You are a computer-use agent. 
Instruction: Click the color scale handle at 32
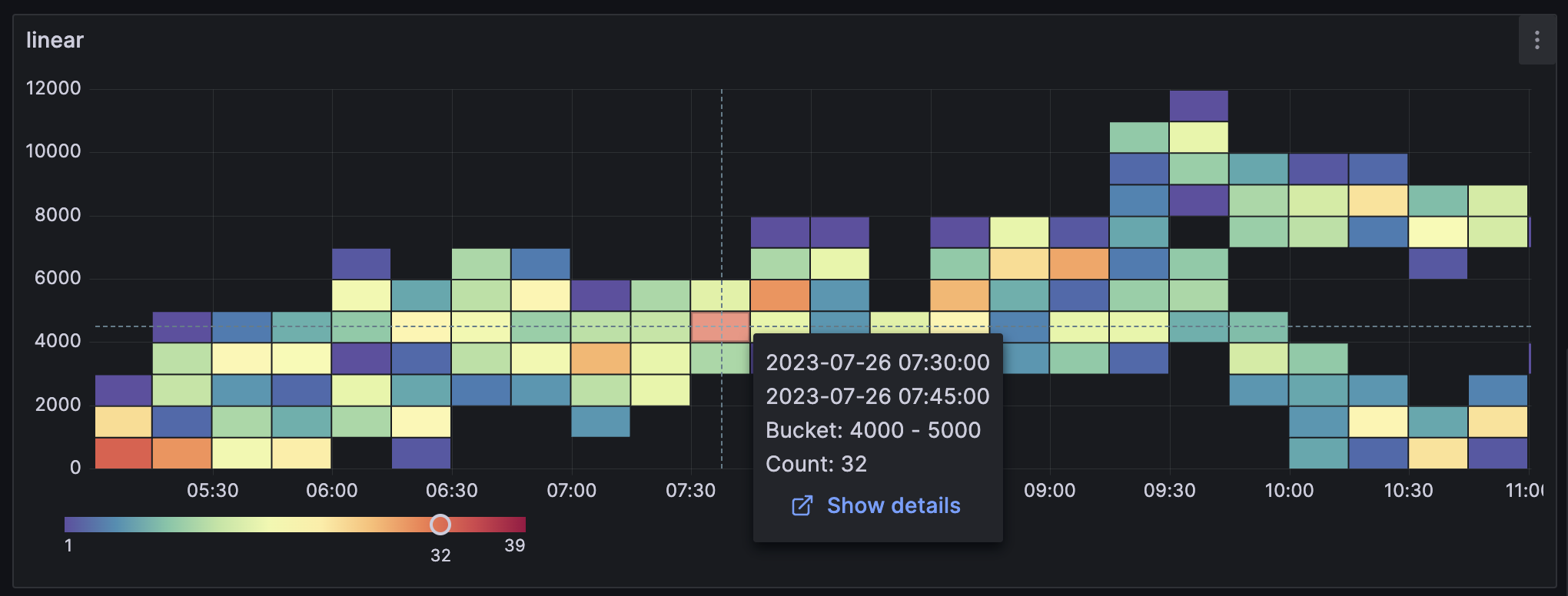(x=440, y=525)
